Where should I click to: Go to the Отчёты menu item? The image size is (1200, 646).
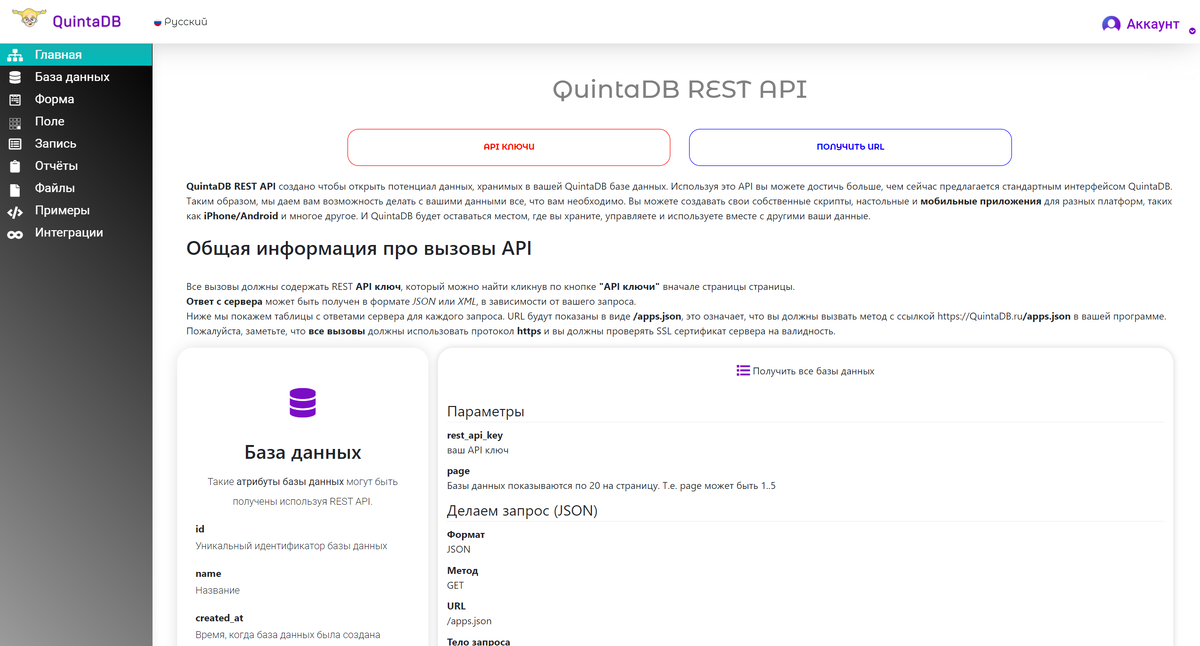point(76,166)
